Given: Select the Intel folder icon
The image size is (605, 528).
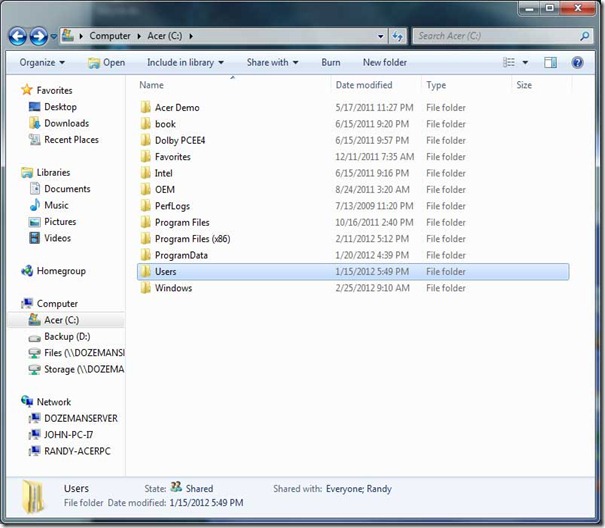Looking at the screenshot, I should (x=145, y=173).
